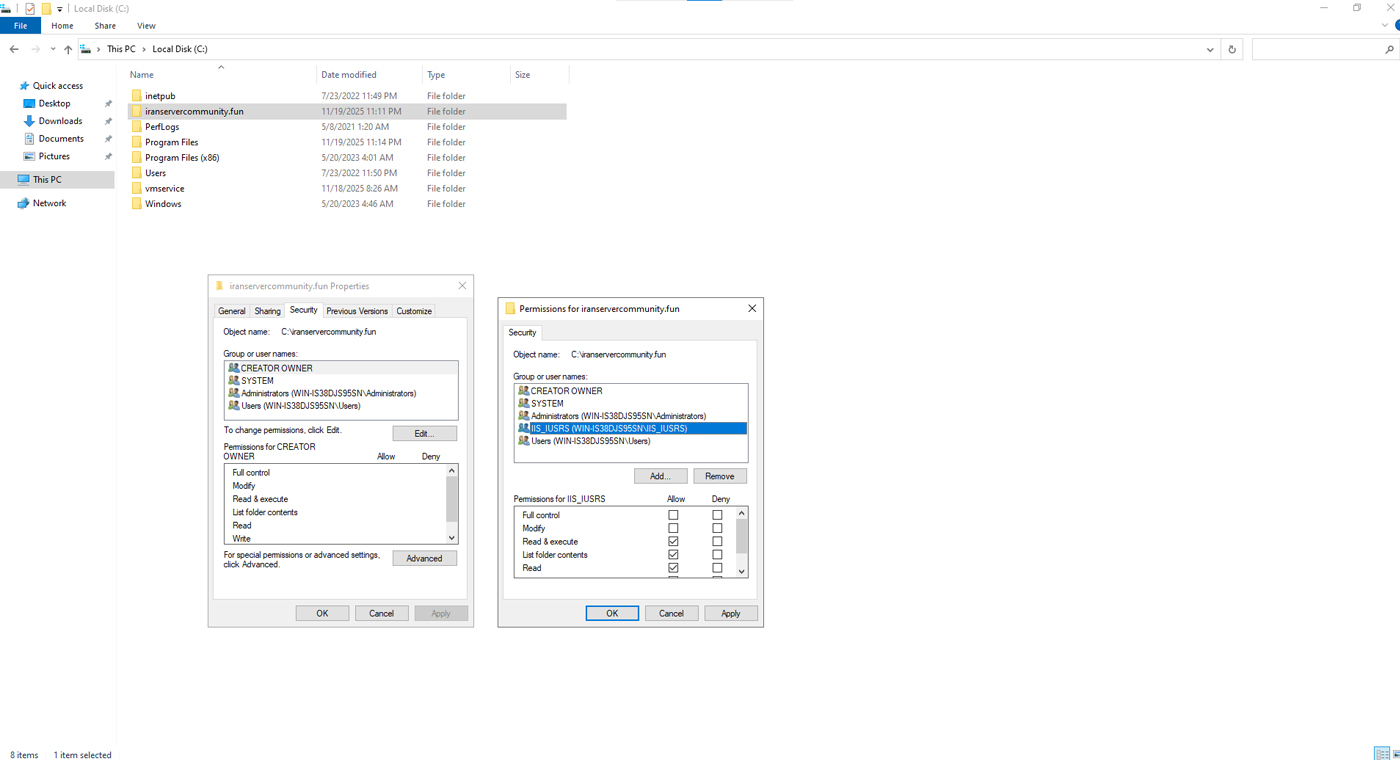Open the Downloads quick access icon
The width and height of the screenshot is (1400, 760).
coord(29,121)
